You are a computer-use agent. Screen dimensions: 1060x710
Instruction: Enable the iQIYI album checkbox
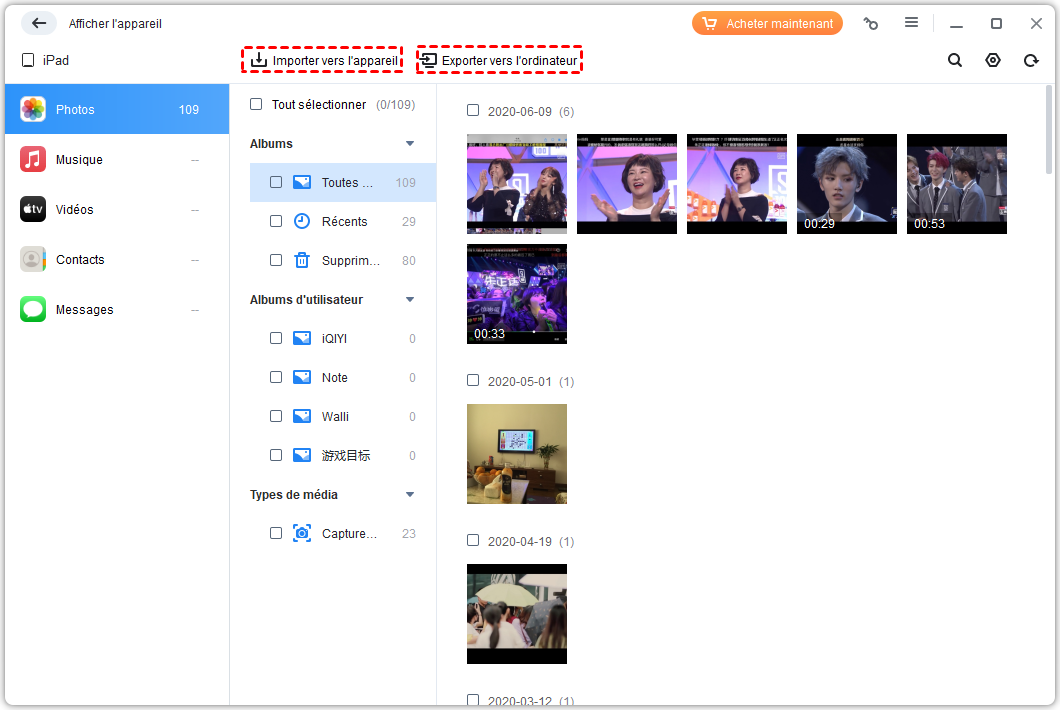point(276,339)
